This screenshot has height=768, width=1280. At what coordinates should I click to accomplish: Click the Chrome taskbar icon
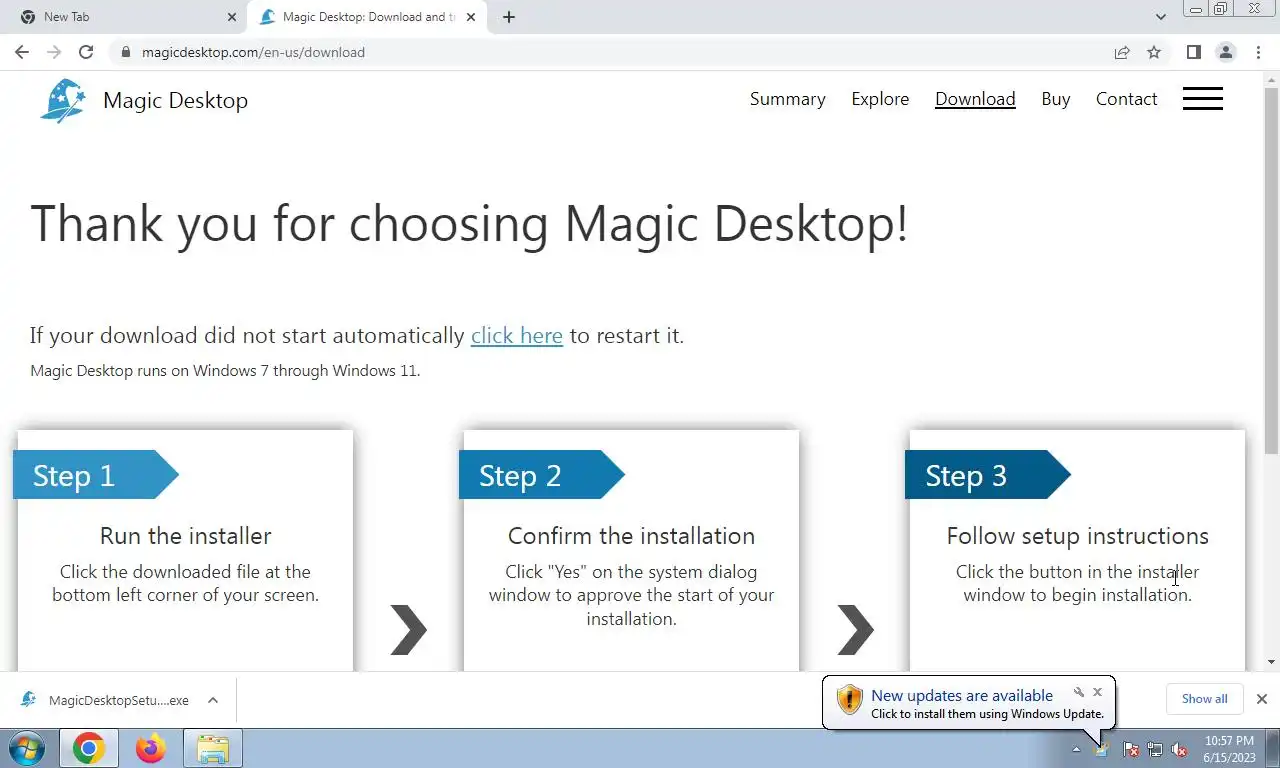pos(89,748)
